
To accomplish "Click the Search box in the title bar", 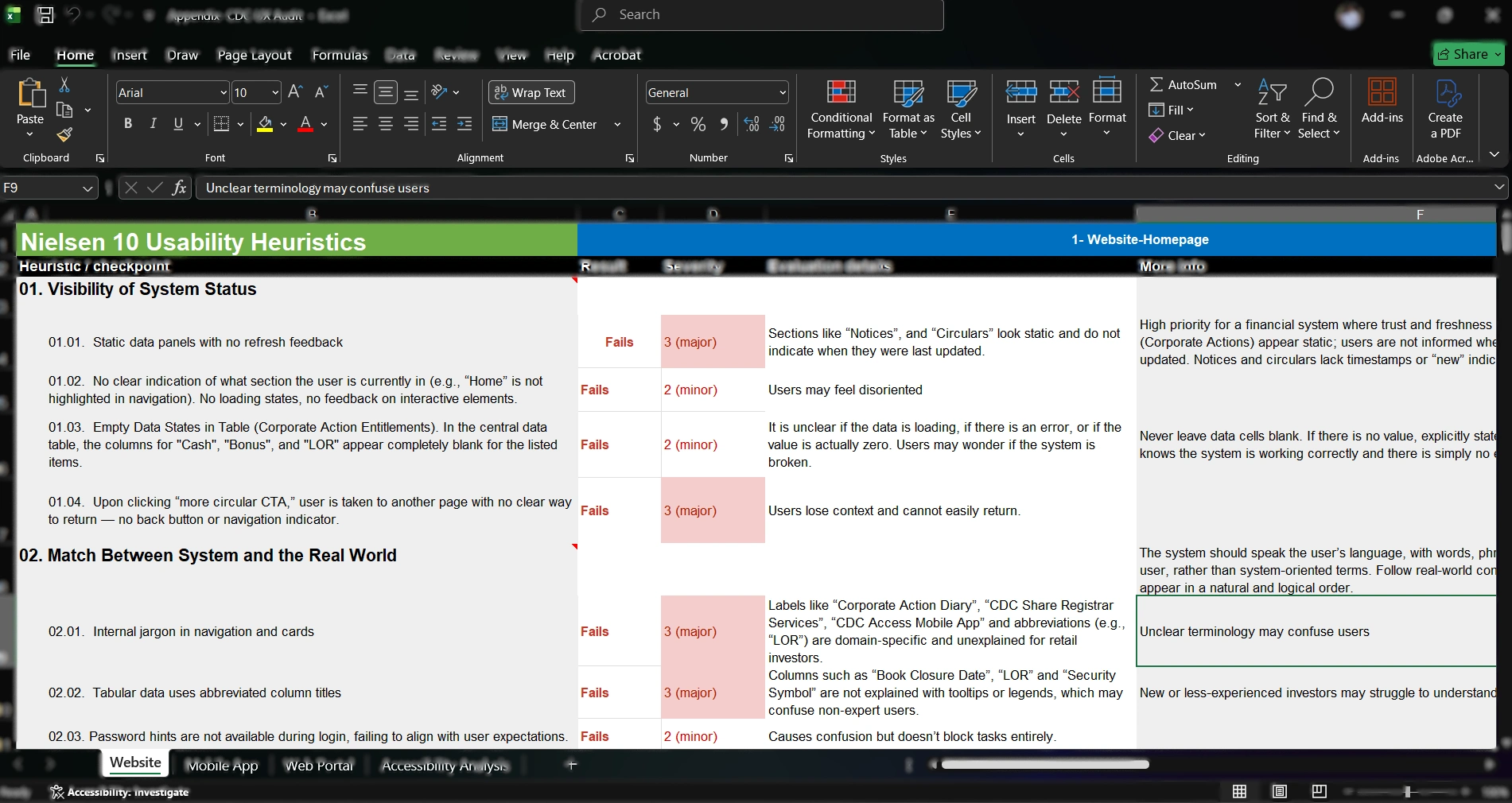I will click(762, 15).
